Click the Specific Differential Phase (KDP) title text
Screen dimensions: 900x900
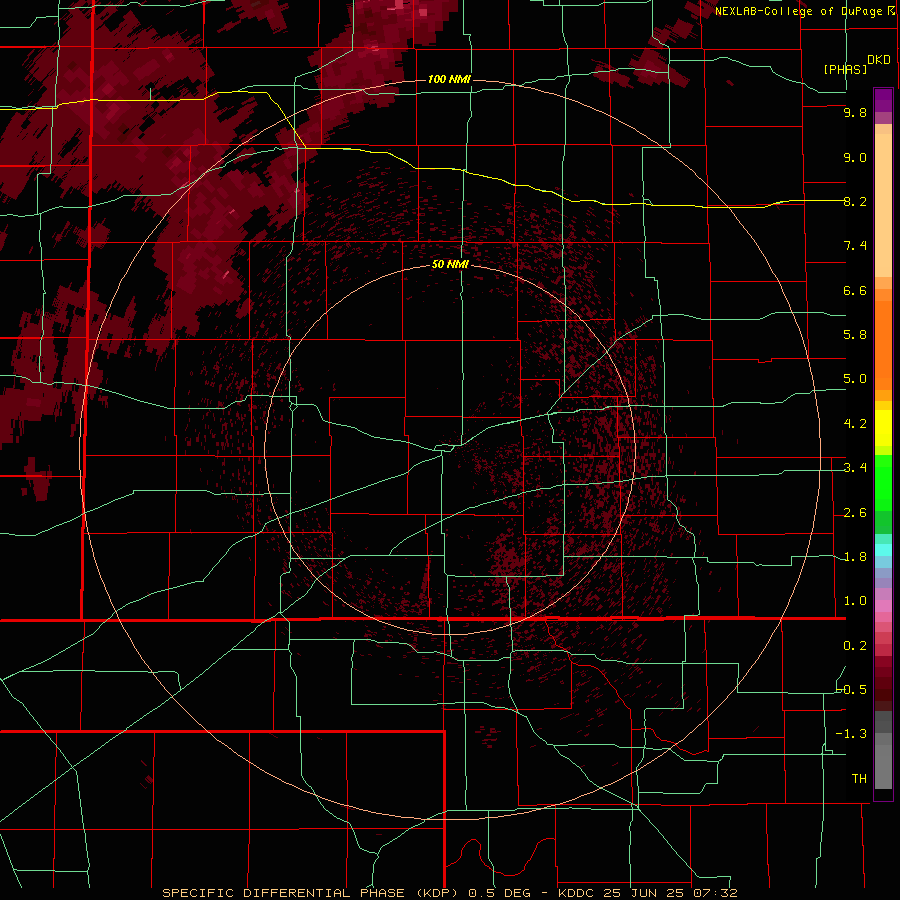(x=312, y=893)
